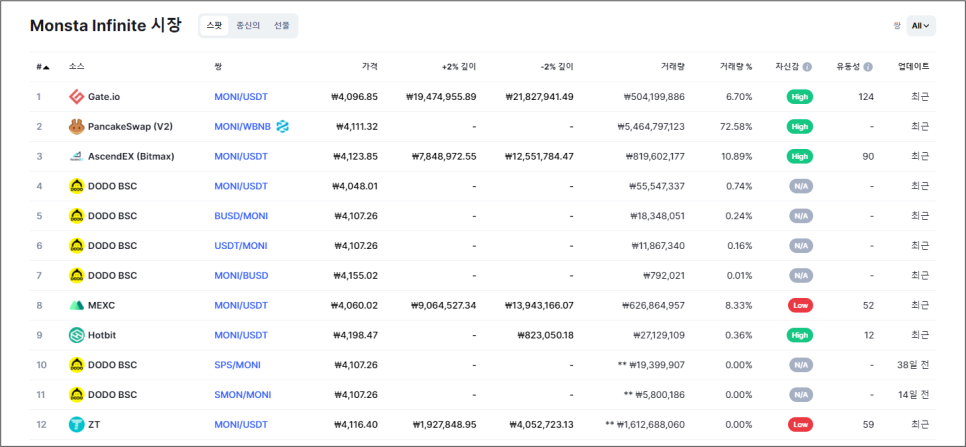Open the MONI/USDT pair link for Gate.io

pos(241,97)
